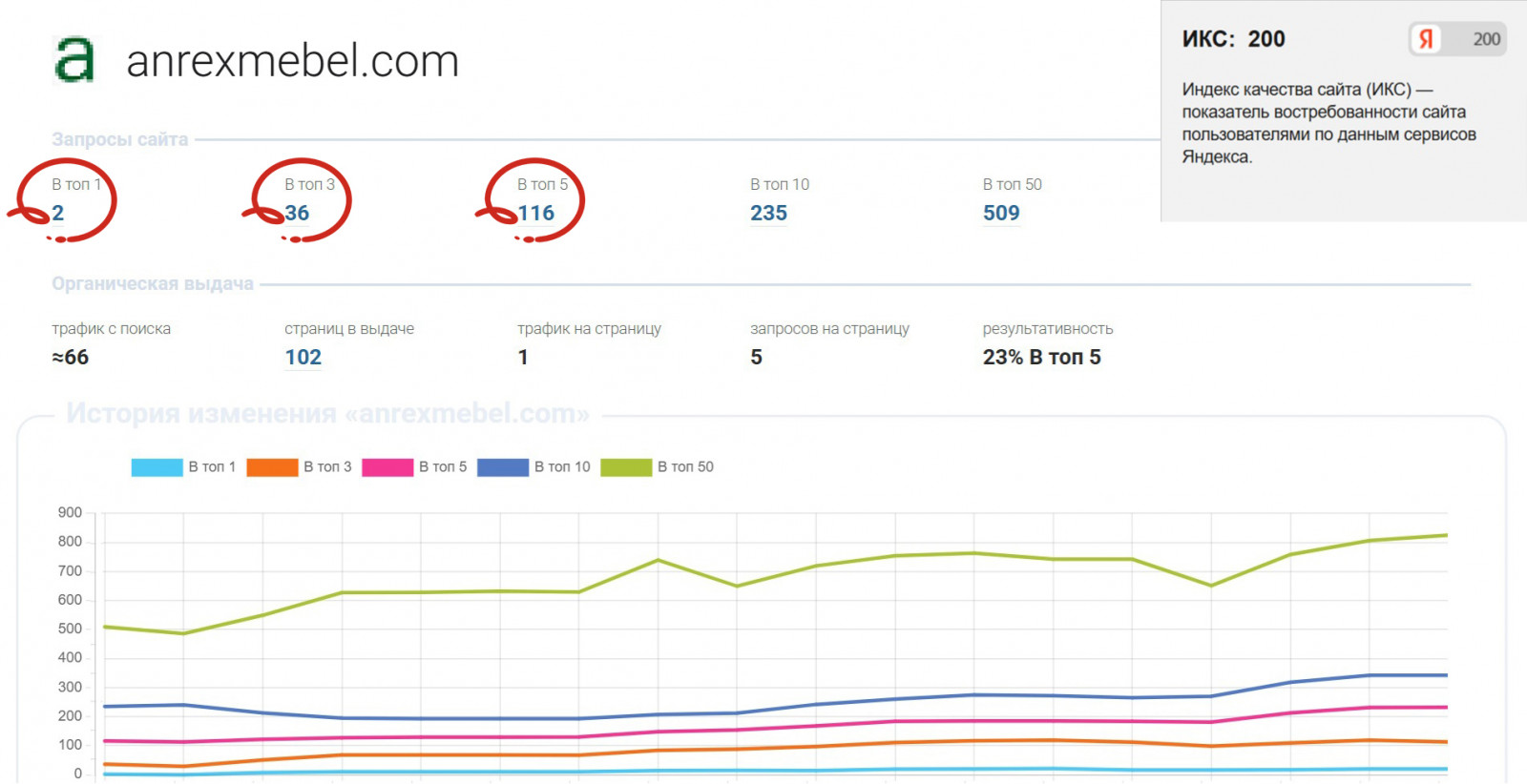Screen dimensions: 1527x784
Task: Open the 'В топ 3' value 36
Action: click(297, 213)
